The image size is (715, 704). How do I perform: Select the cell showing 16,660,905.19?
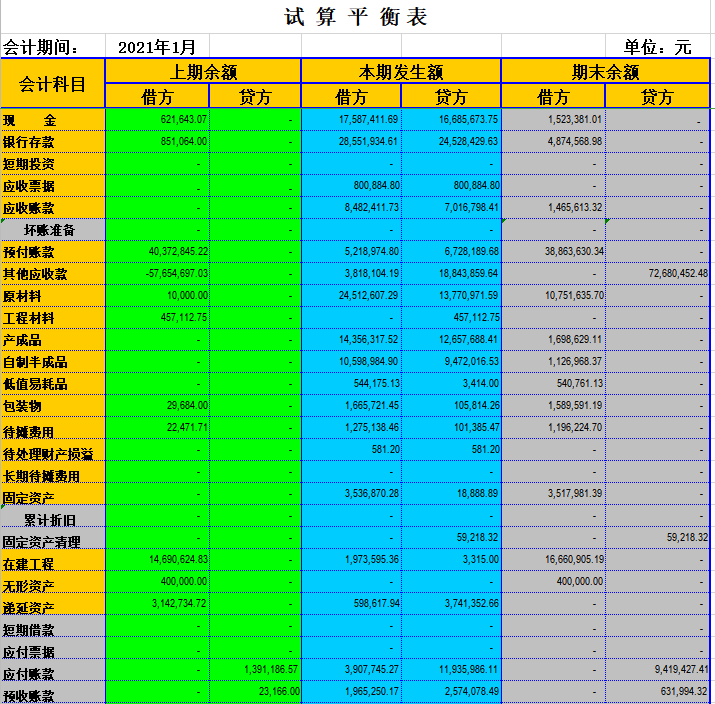(x=554, y=560)
